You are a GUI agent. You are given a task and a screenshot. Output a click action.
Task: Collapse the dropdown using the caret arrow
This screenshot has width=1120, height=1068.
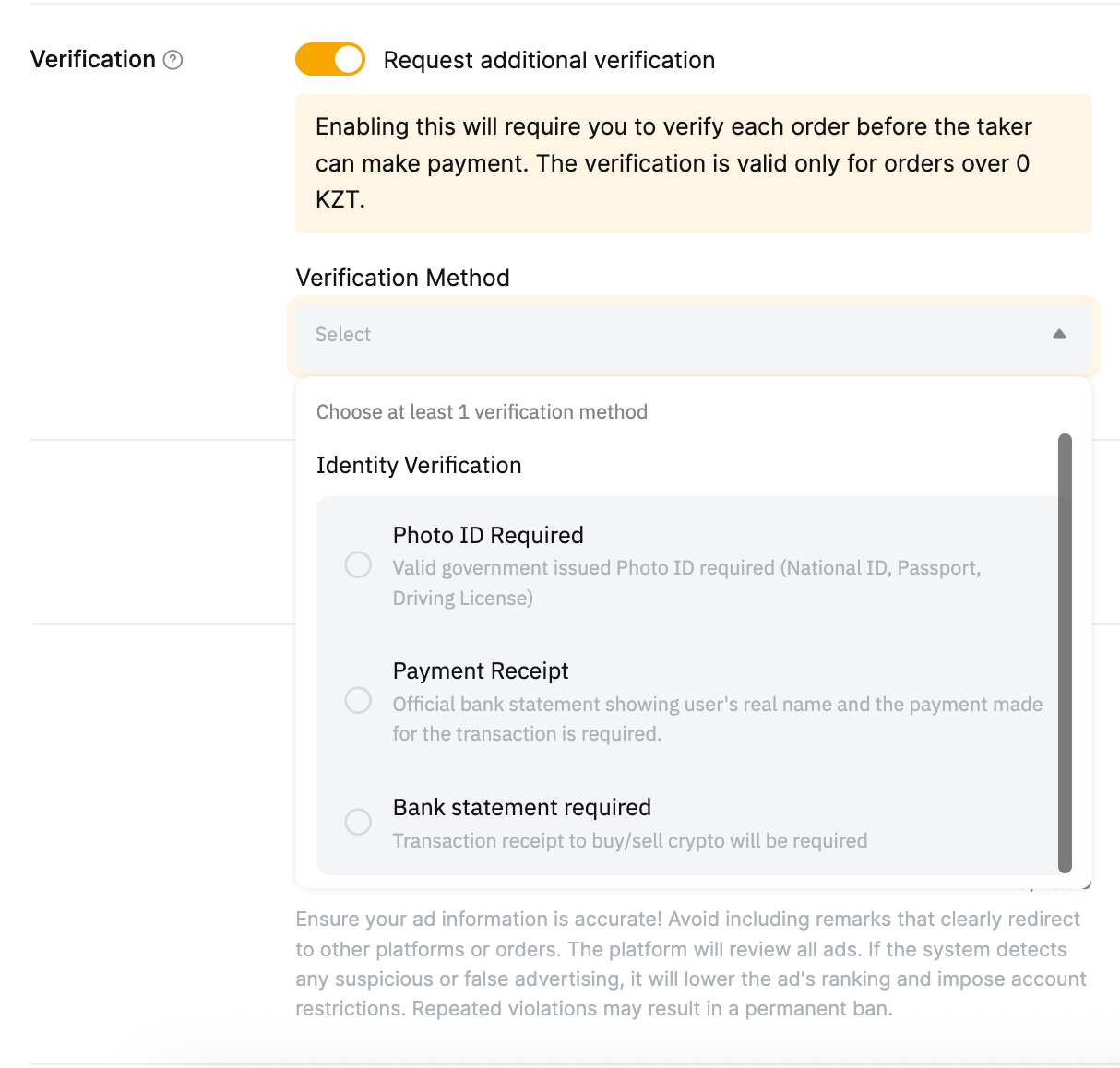(x=1059, y=335)
